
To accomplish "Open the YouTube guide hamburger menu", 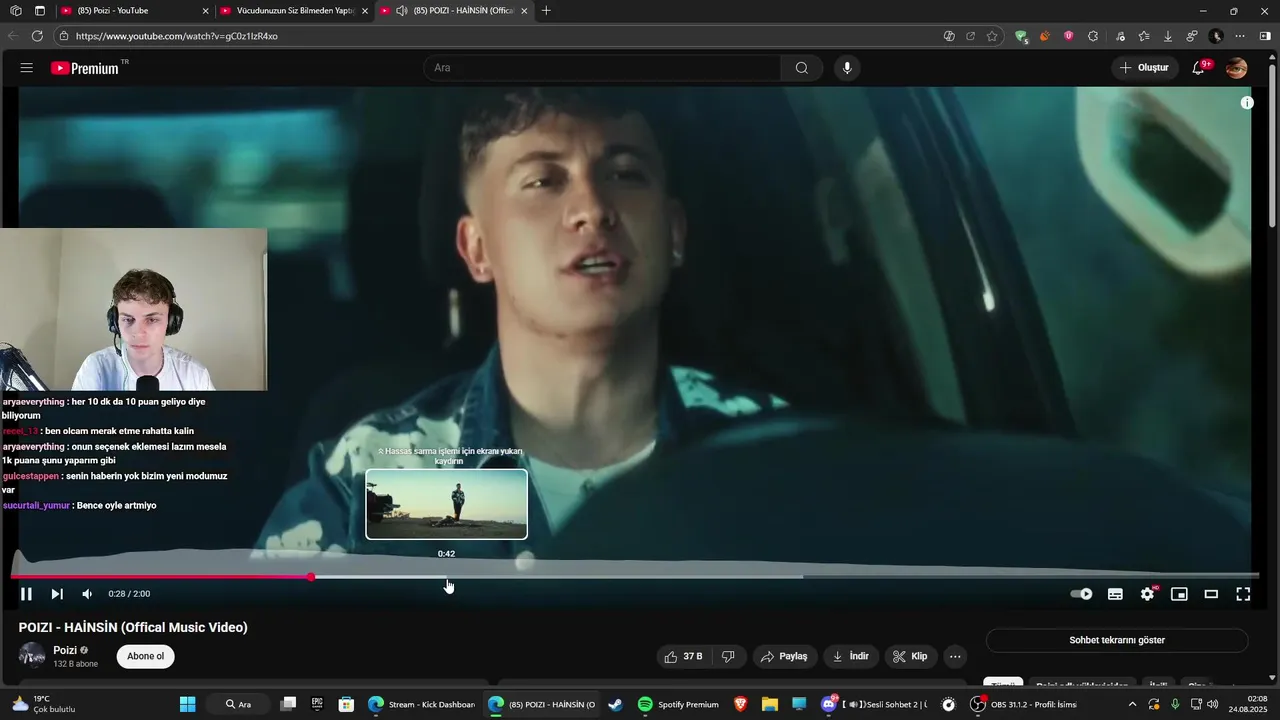I will point(27,68).
